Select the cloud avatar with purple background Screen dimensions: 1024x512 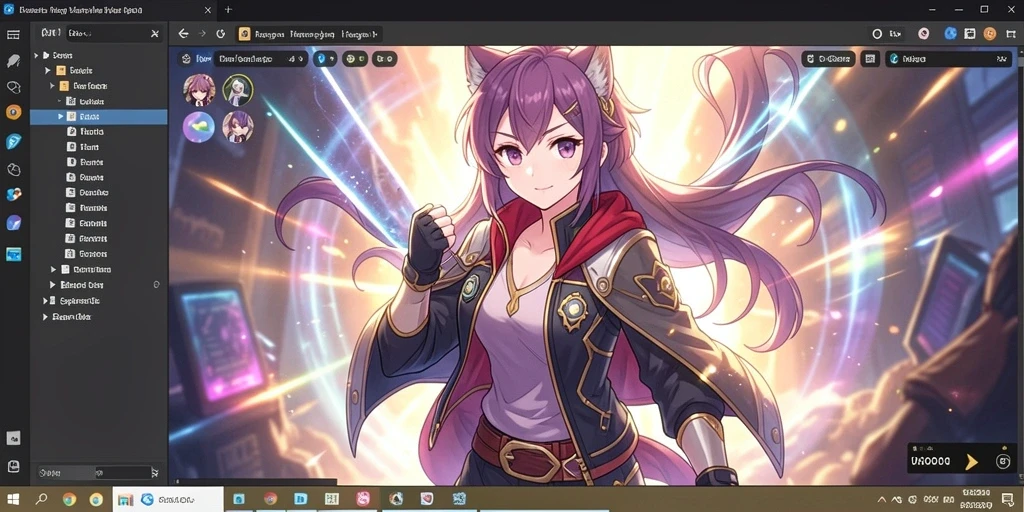(199, 127)
